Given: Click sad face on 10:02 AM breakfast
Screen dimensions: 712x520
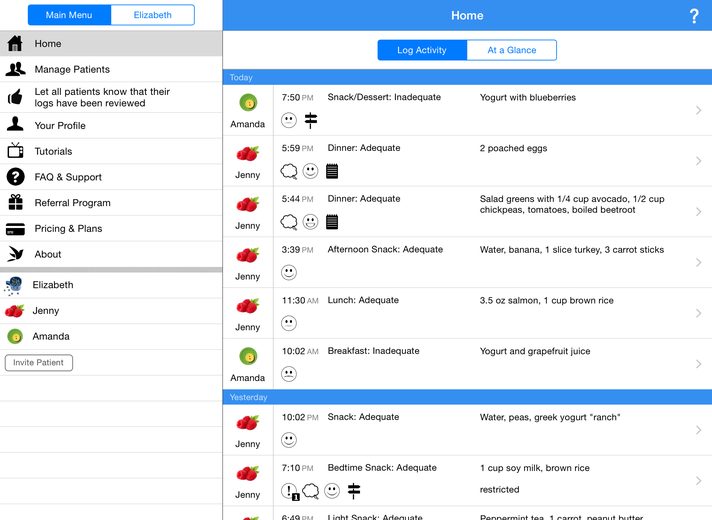Looking at the screenshot, I should 289,374.
